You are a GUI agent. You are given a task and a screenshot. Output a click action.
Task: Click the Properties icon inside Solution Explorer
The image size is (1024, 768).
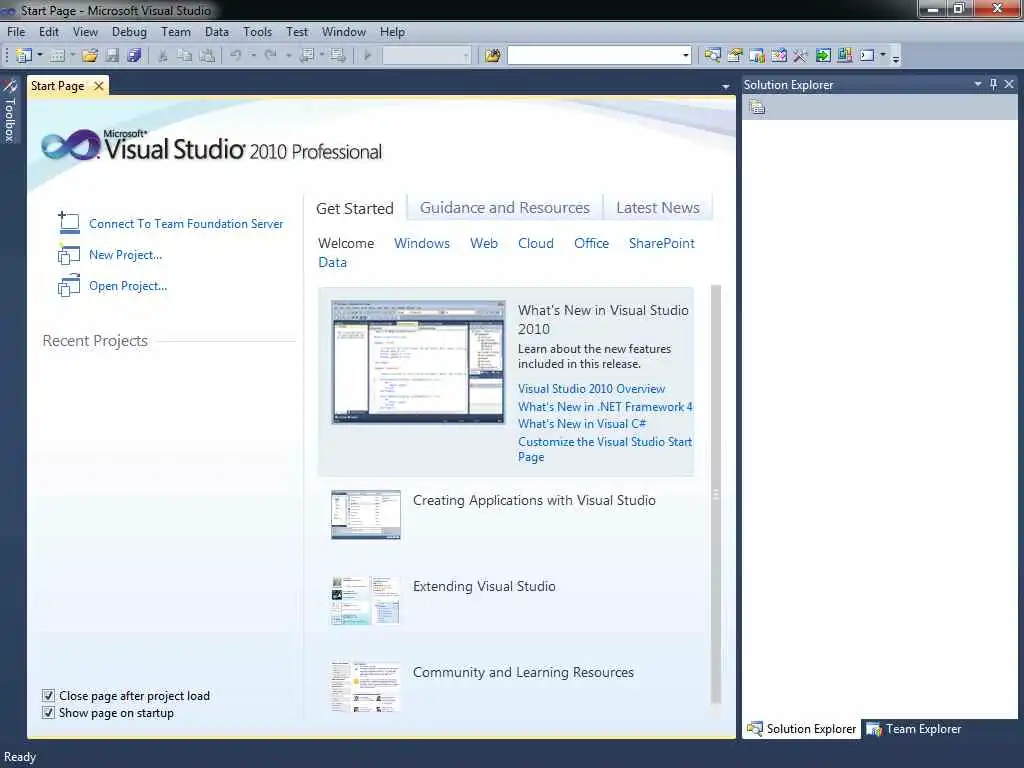point(757,107)
